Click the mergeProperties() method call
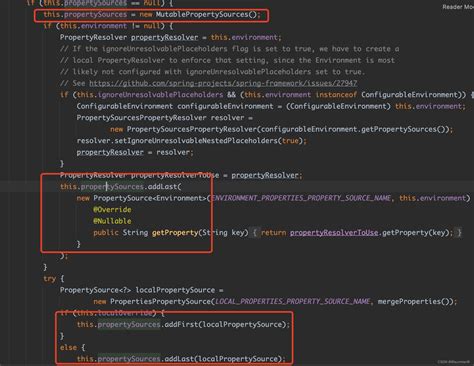This screenshot has width=474, height=366. pyautogui.click(x=413, y=301)
